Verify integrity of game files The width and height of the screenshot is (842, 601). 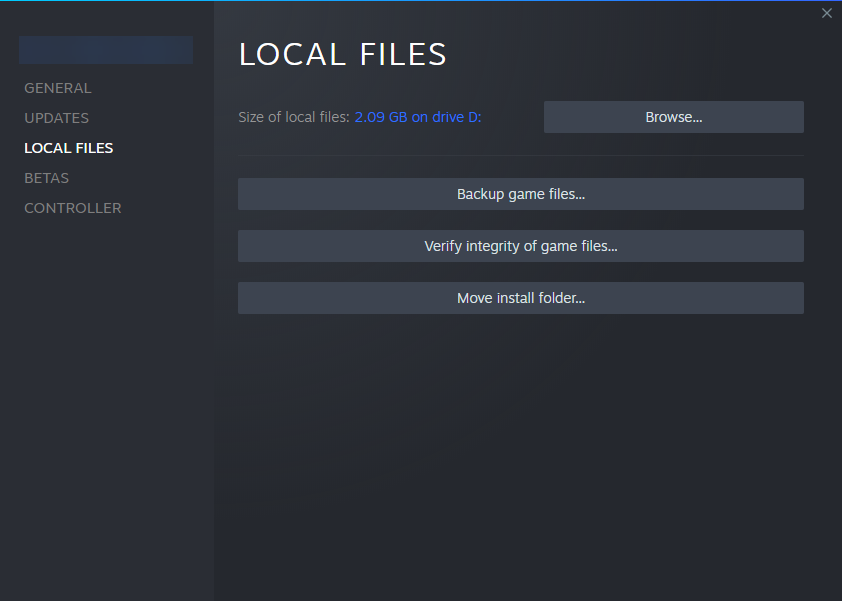tap(520, 246)
